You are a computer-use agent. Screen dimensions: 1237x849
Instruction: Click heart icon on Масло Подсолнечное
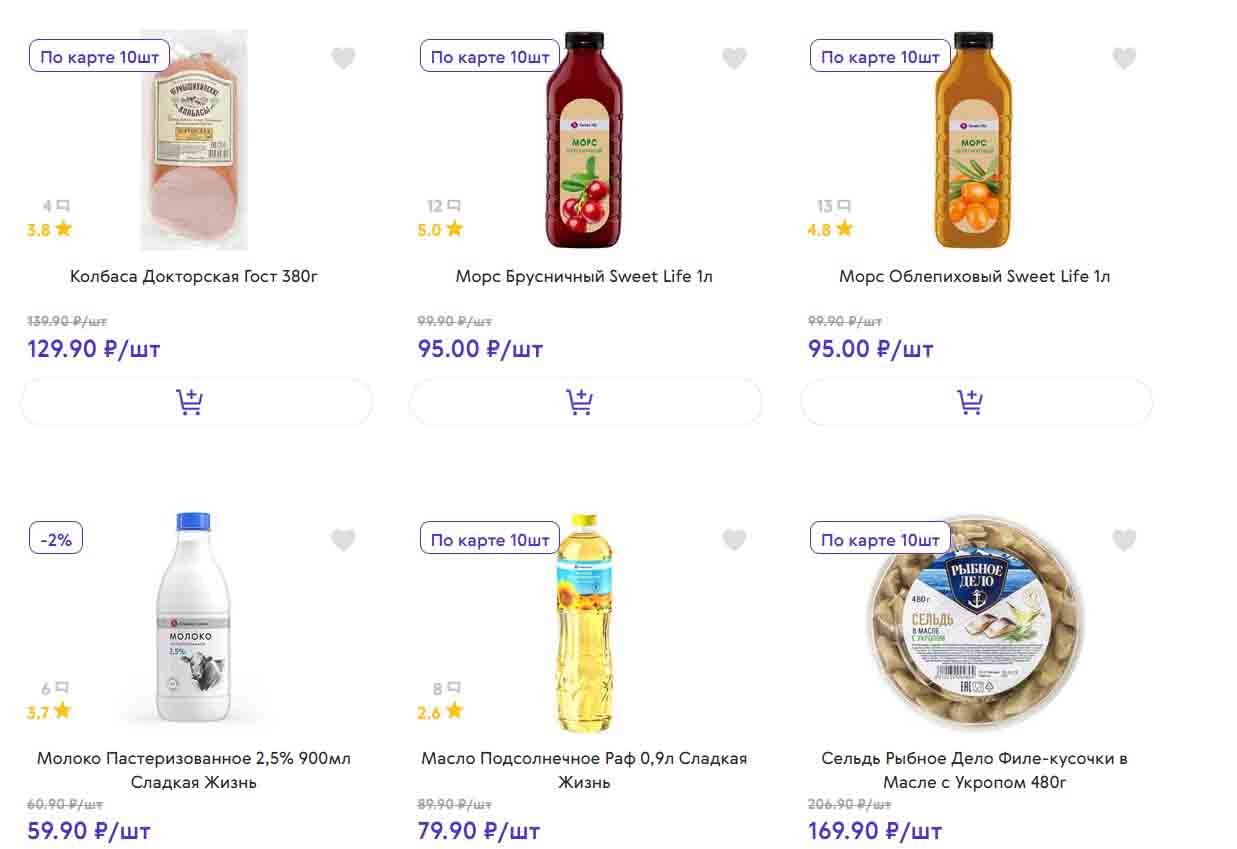coord(734,540)
